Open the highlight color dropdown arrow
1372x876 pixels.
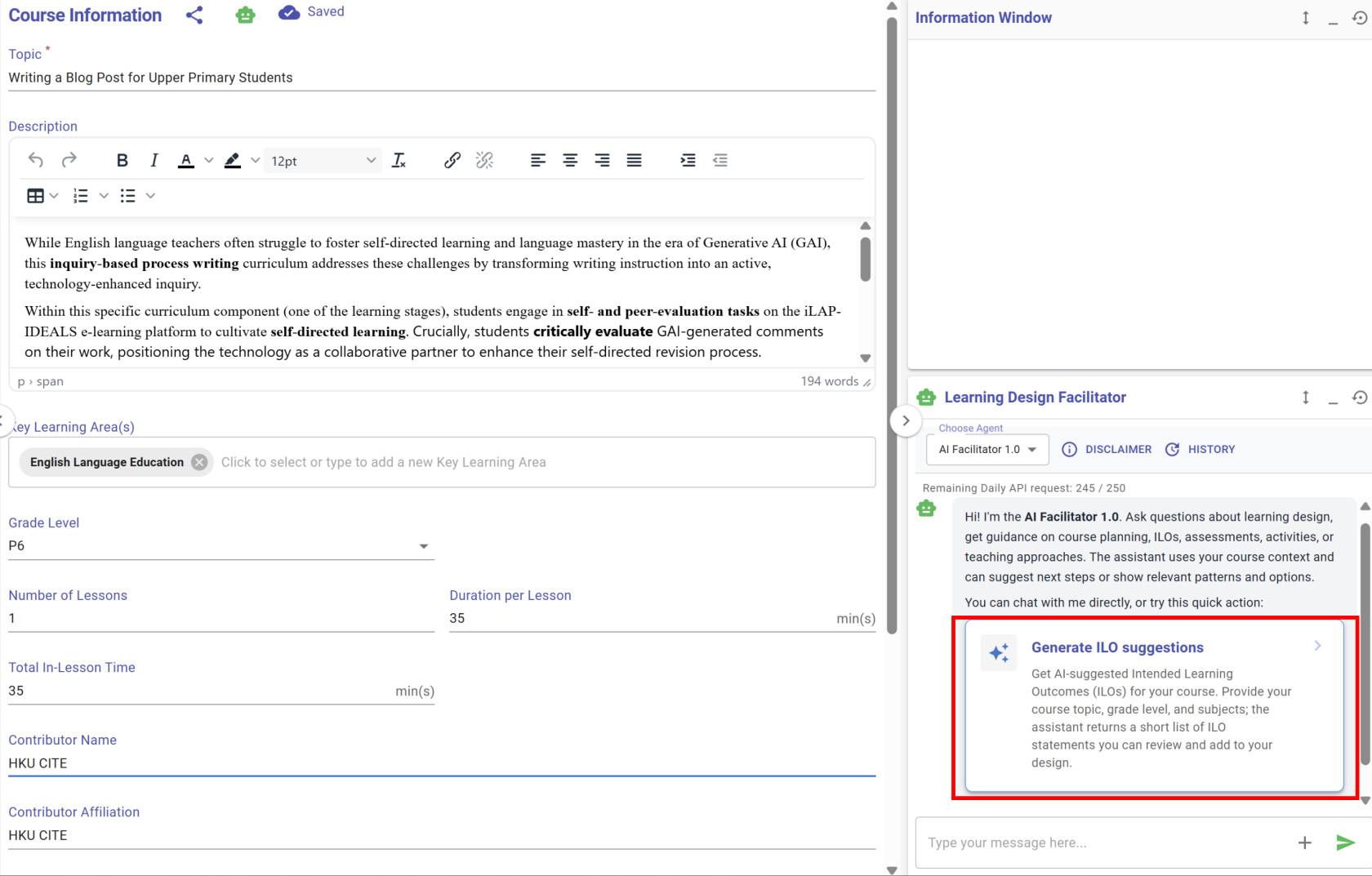256,161
